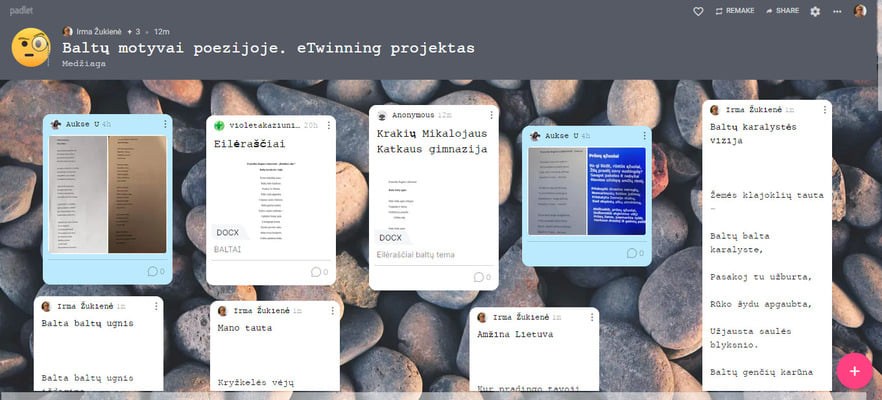
Task: Open comments on Eilėraščiai post
Action: (320, 272)
